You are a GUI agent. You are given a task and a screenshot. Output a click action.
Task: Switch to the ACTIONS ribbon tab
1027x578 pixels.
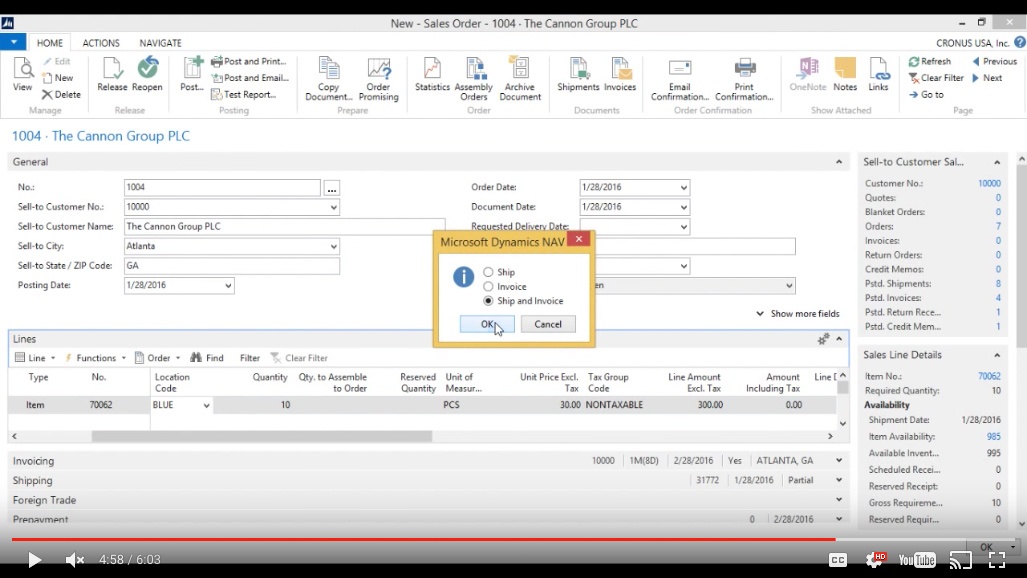[101, 43]
